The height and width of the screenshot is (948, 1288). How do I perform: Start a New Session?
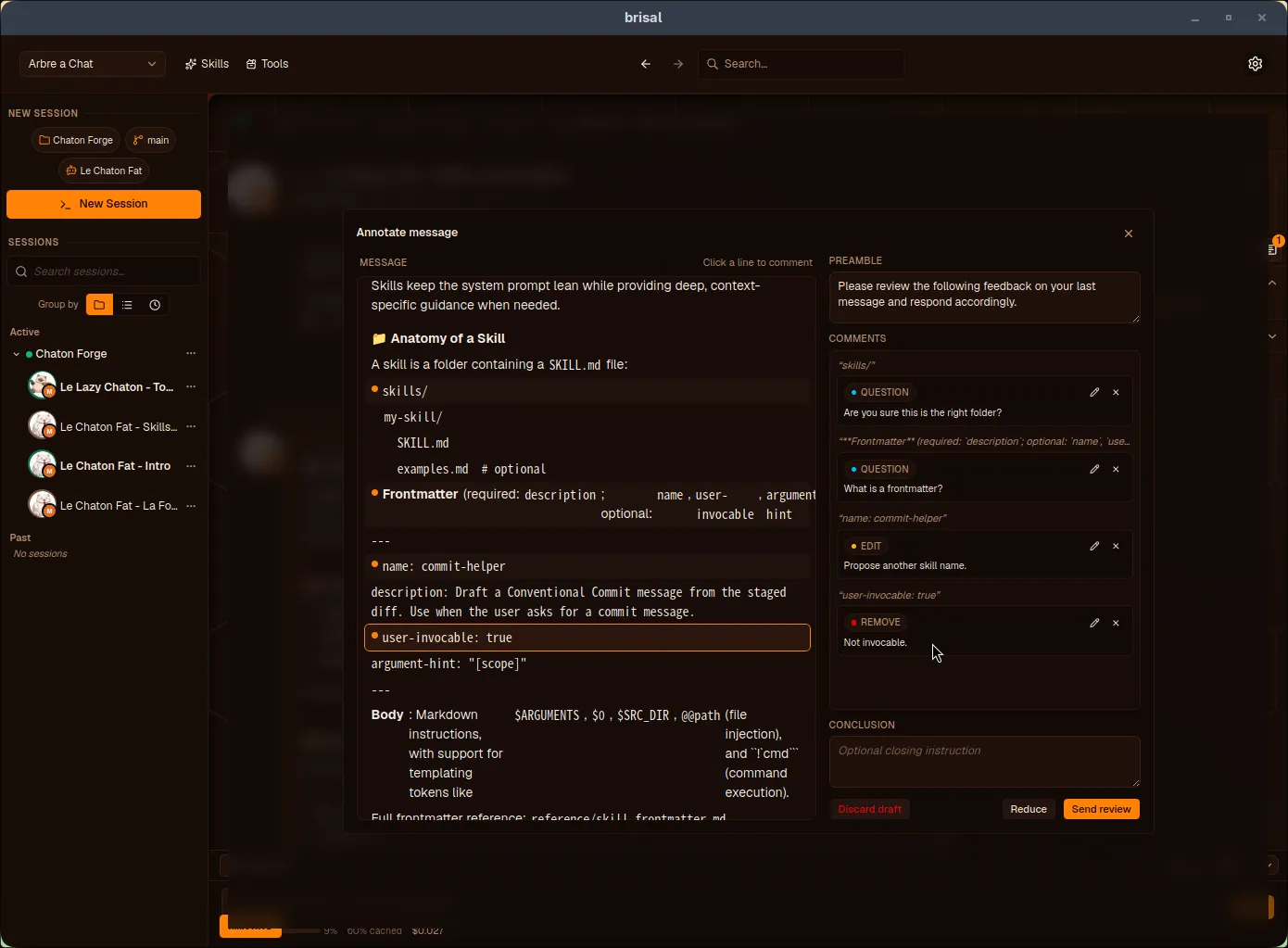coord(104,204)
